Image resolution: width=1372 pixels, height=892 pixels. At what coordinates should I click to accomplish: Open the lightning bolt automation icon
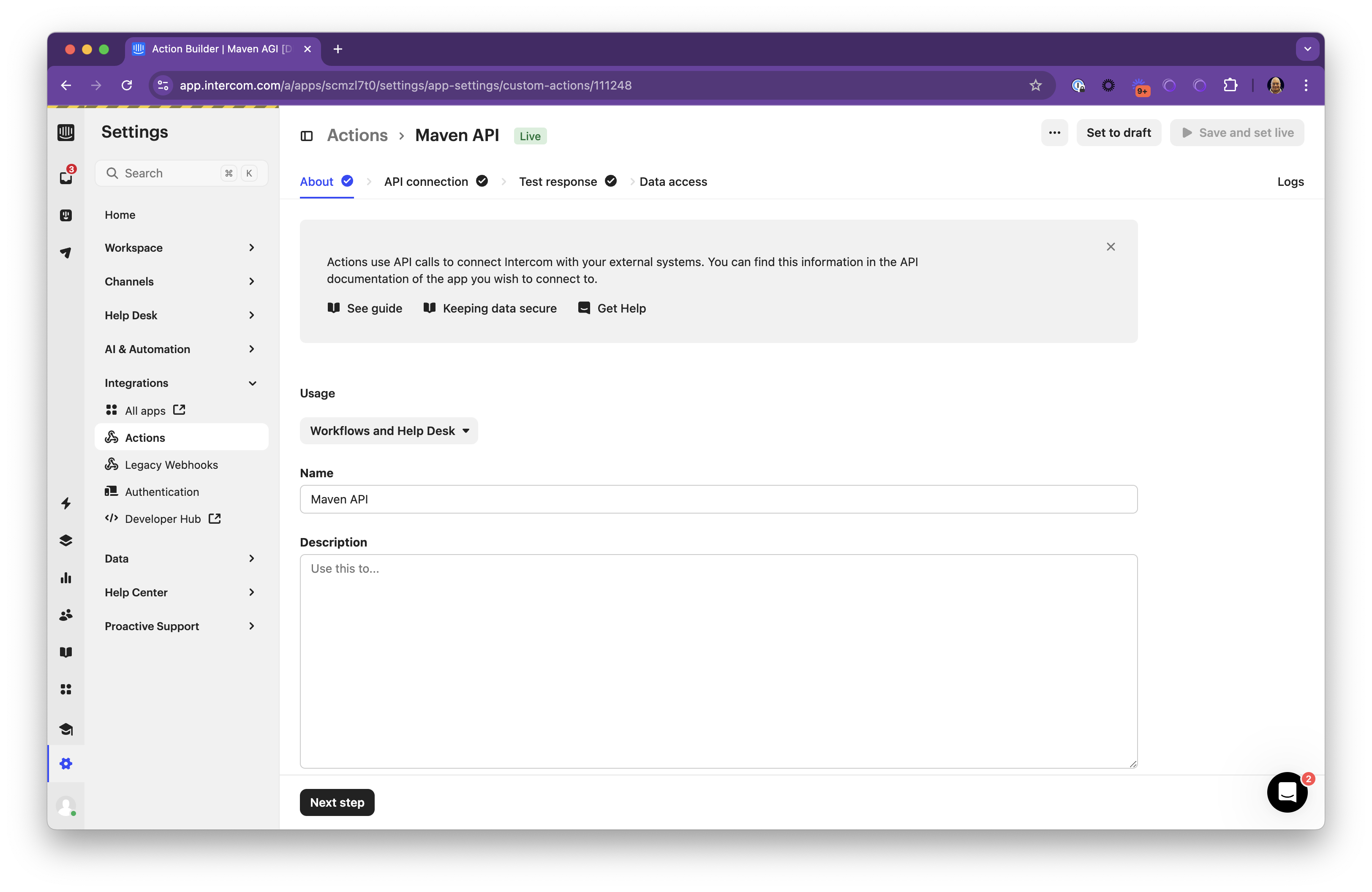[x=66, y=503]
